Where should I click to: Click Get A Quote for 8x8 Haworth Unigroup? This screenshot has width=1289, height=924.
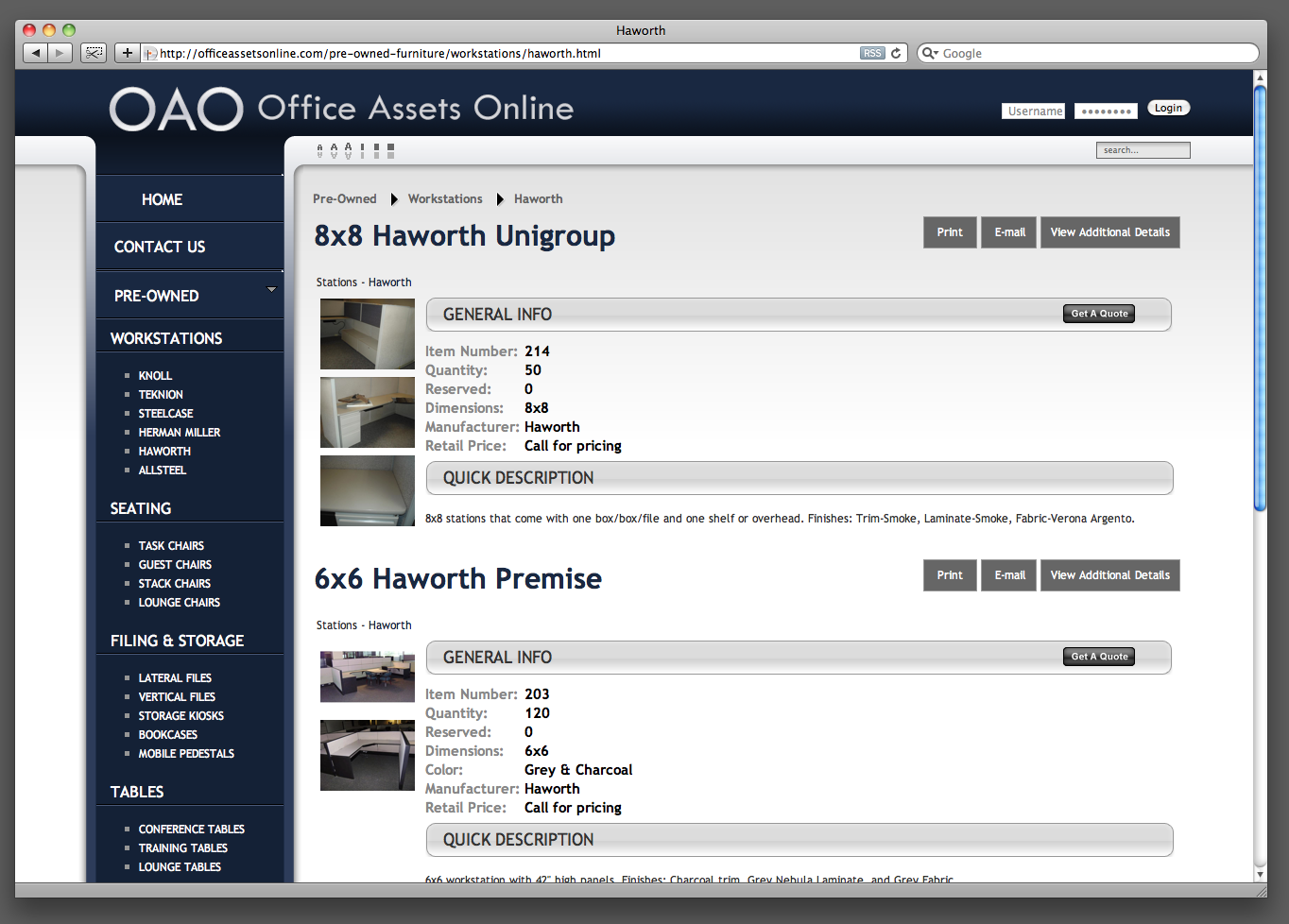(x=1098, y=314)
